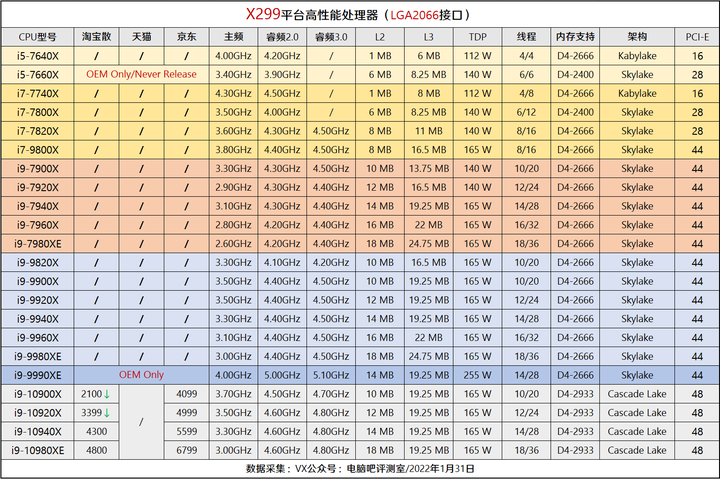Screen dimensions: 720x479
Task: Click the PCI-E column header
Action: click(x=697, y=37)
